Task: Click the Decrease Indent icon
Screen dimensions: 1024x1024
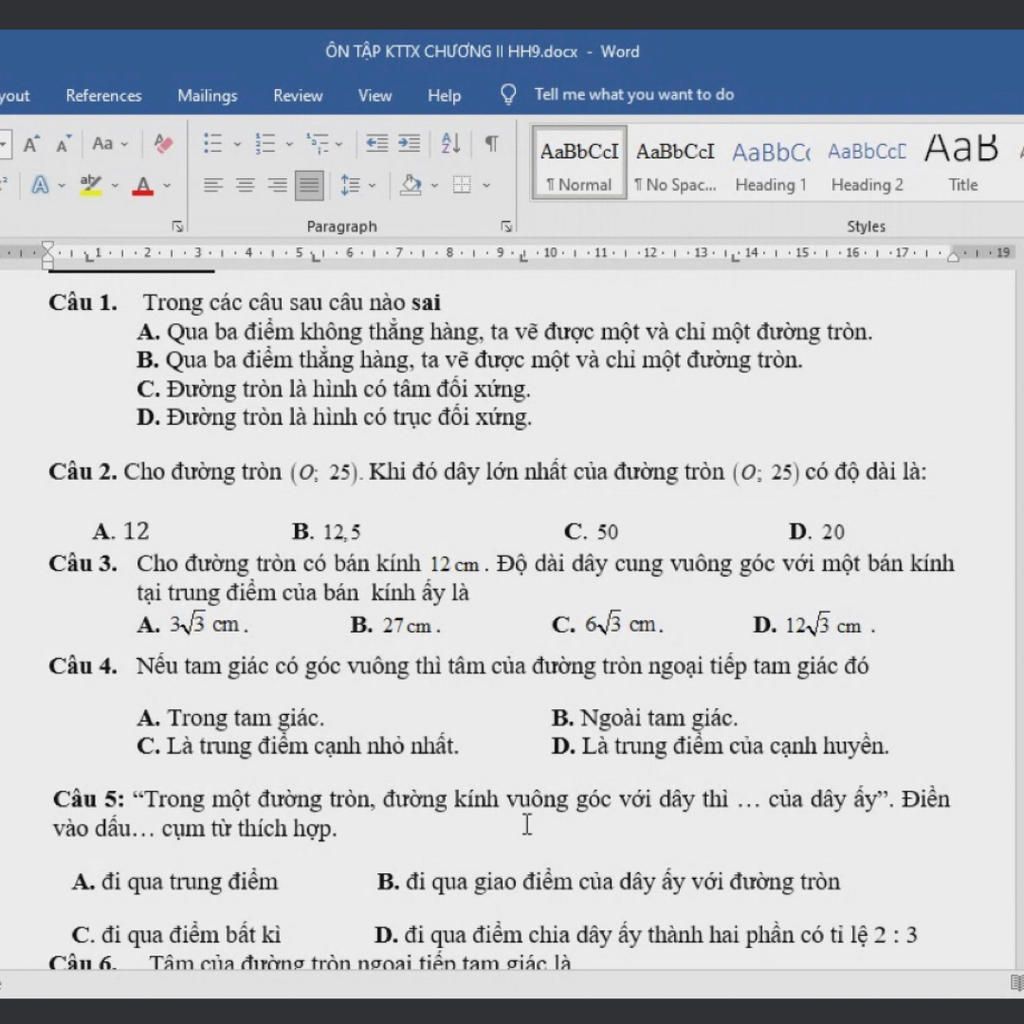Action: (x=377, y=144)
